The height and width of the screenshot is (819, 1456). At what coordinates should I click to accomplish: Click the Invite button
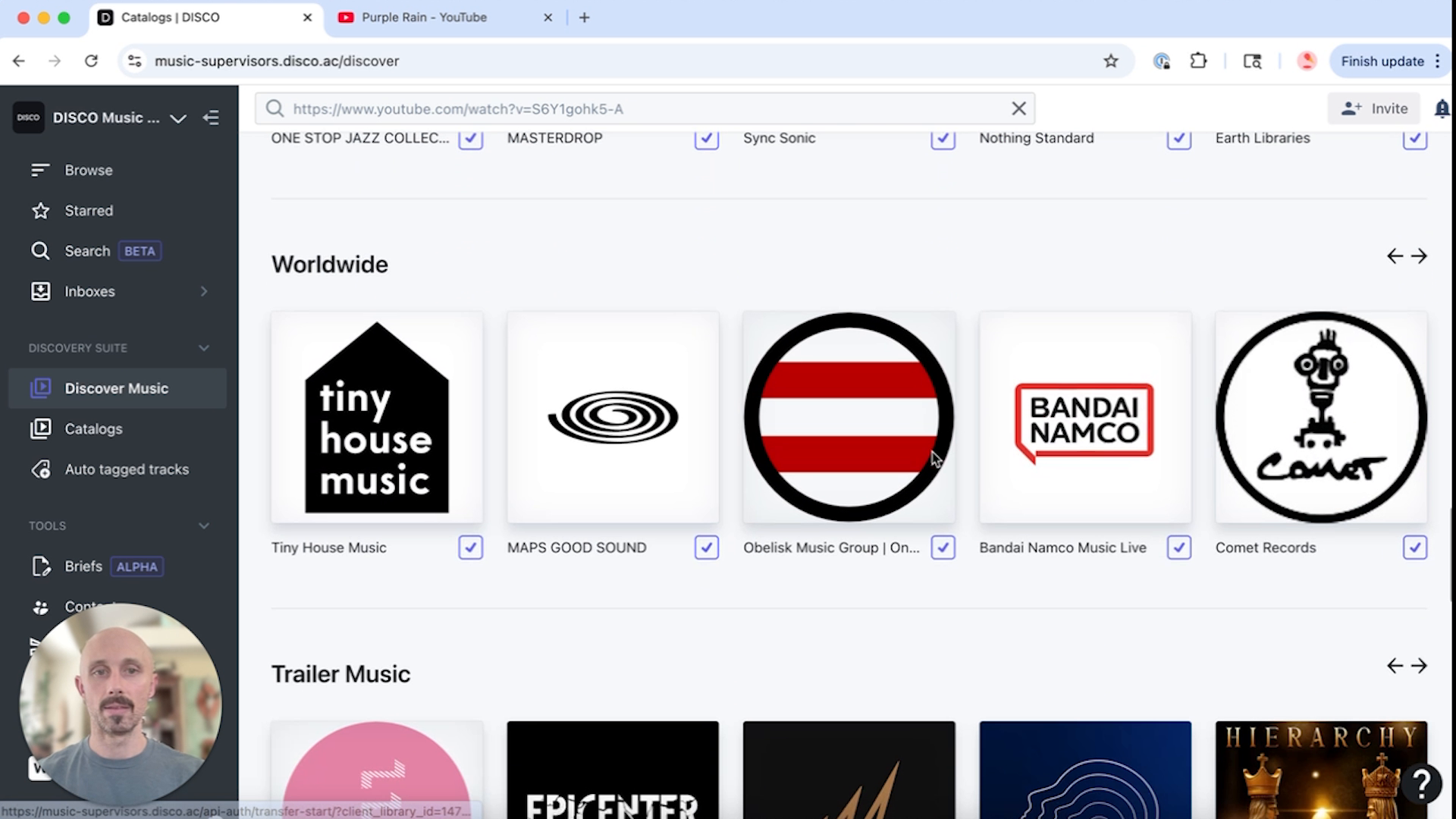point(1373,108)
